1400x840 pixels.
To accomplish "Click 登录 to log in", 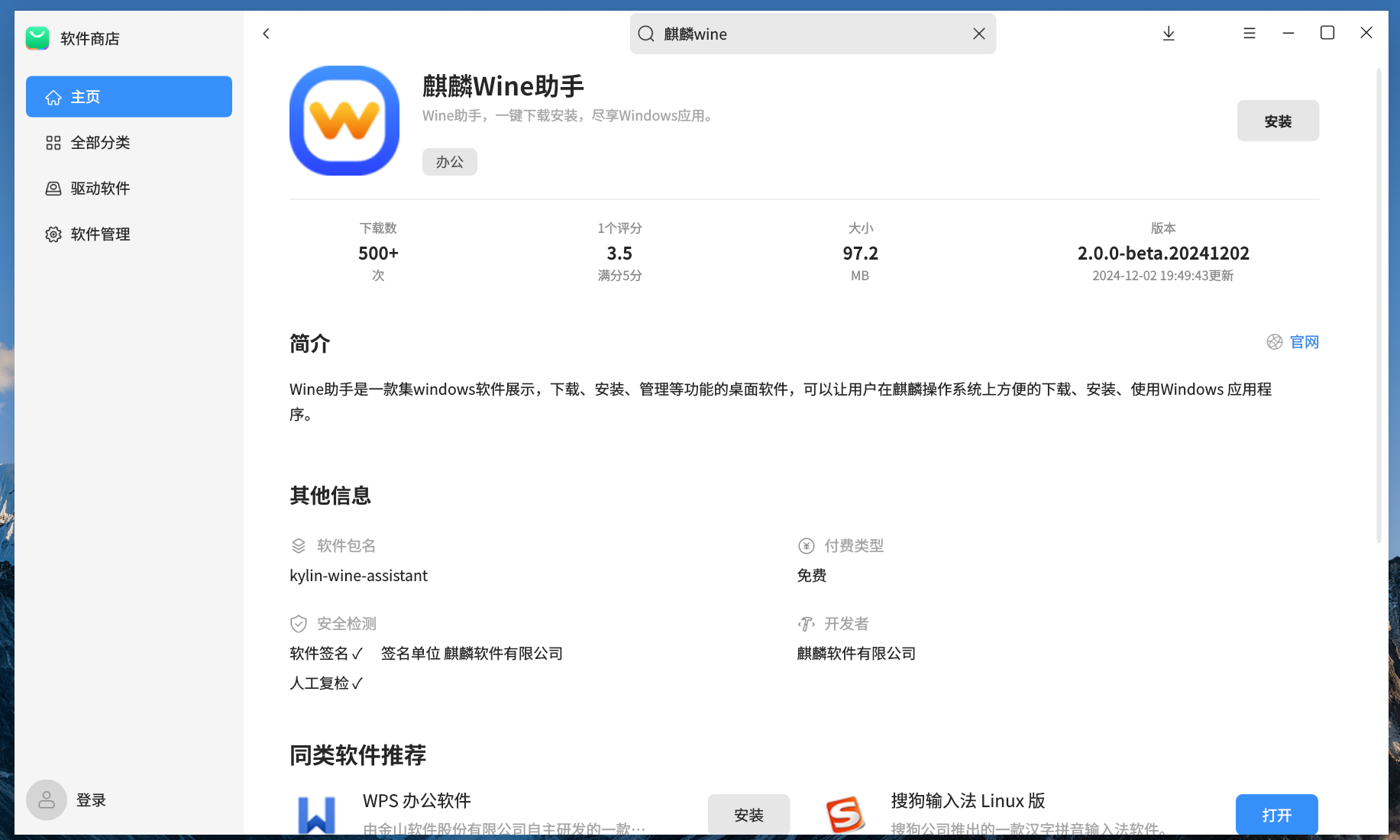I will (x=91, y=800).
